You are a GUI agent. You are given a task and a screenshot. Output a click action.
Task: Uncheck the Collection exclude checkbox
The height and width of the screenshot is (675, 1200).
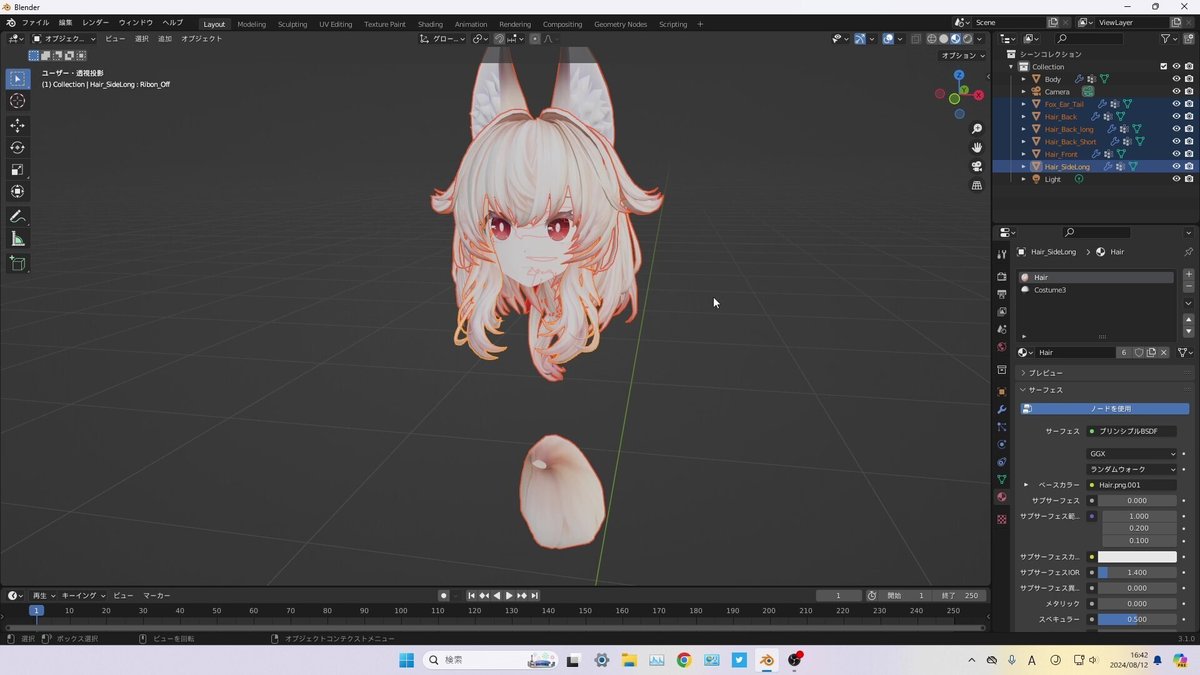click(1163, 66)
